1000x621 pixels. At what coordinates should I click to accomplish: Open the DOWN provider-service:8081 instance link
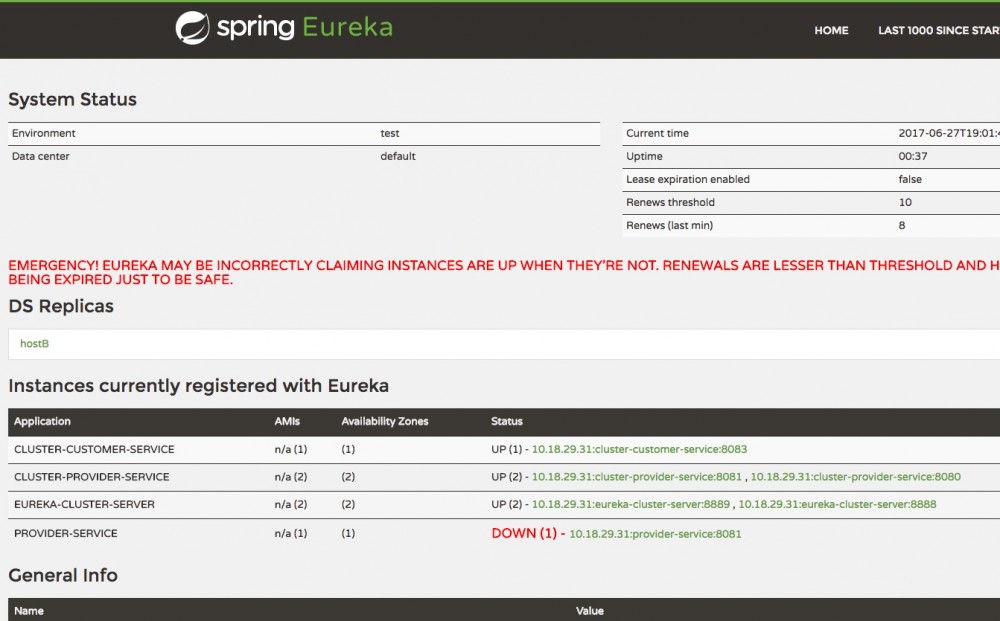click(x=655, y=533)
